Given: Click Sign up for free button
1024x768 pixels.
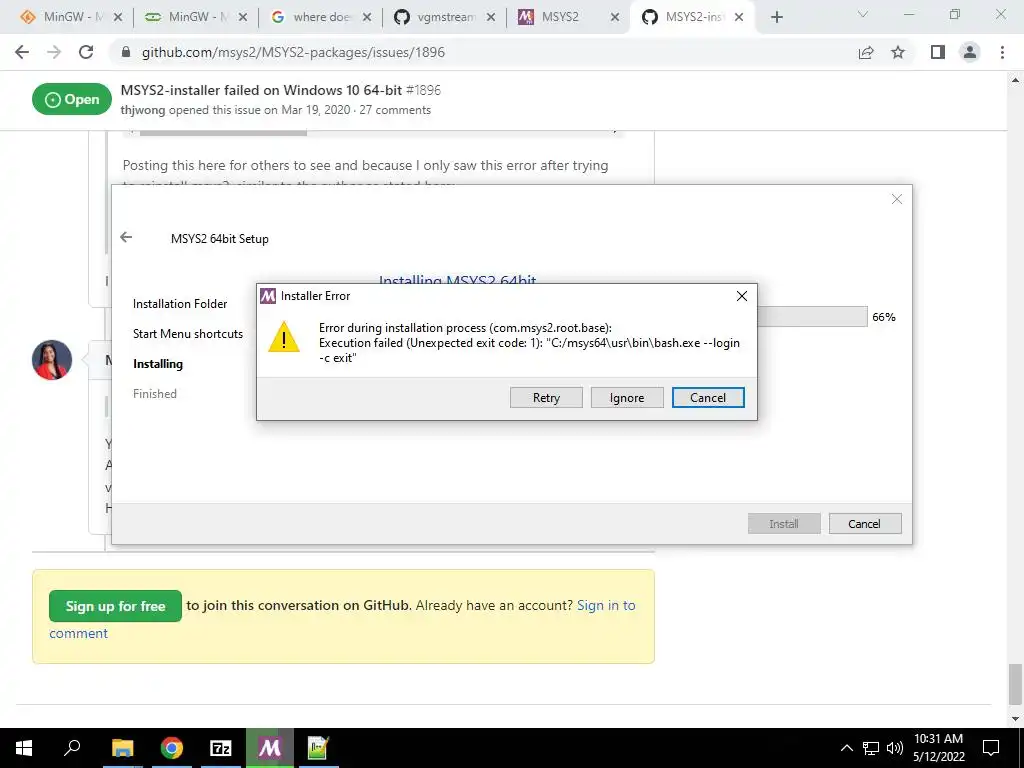Looking at the screenshot, I should pos(116,606).
